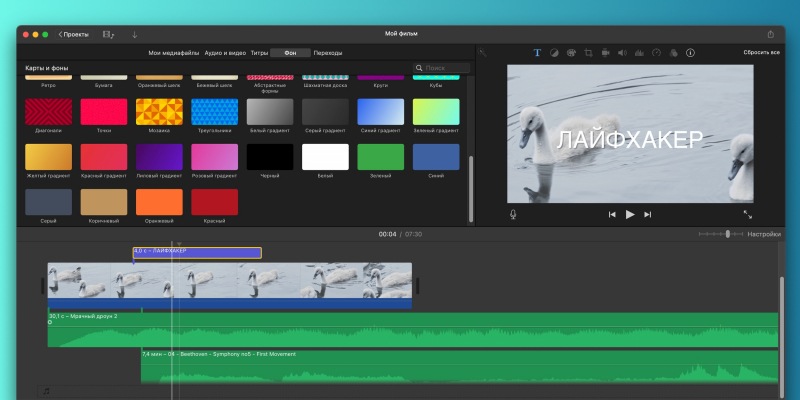Select the swans video clip in timeline
Viewport: 800px width, 400px height.
[x=230, y=285]
